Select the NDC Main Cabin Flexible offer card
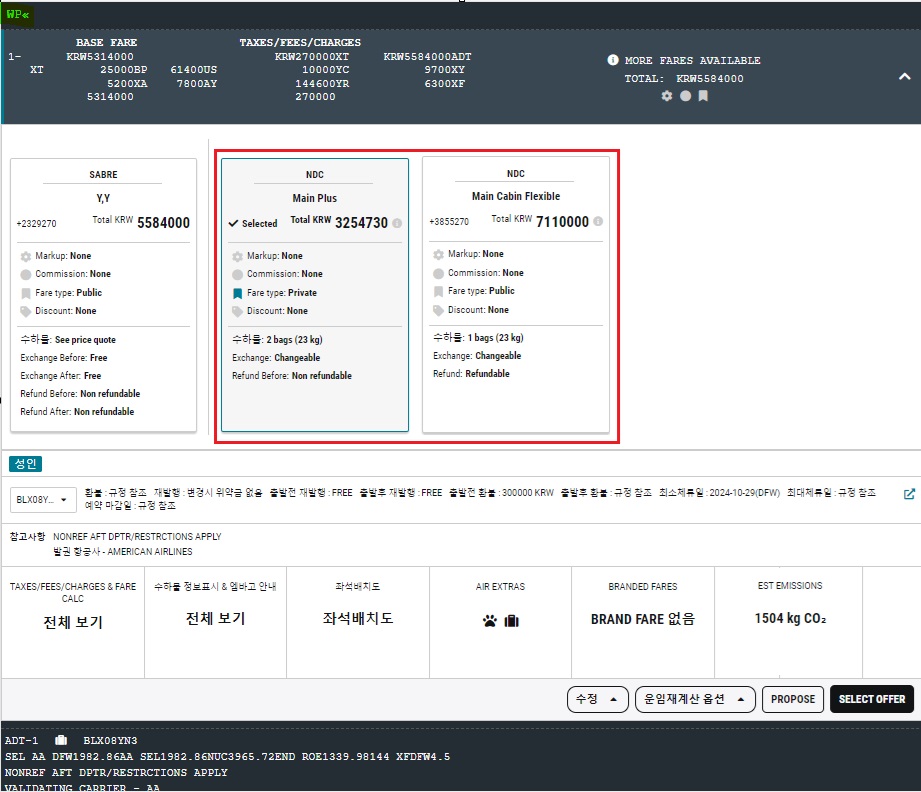This screenshot has height=792, width=921. click(516, 294)
